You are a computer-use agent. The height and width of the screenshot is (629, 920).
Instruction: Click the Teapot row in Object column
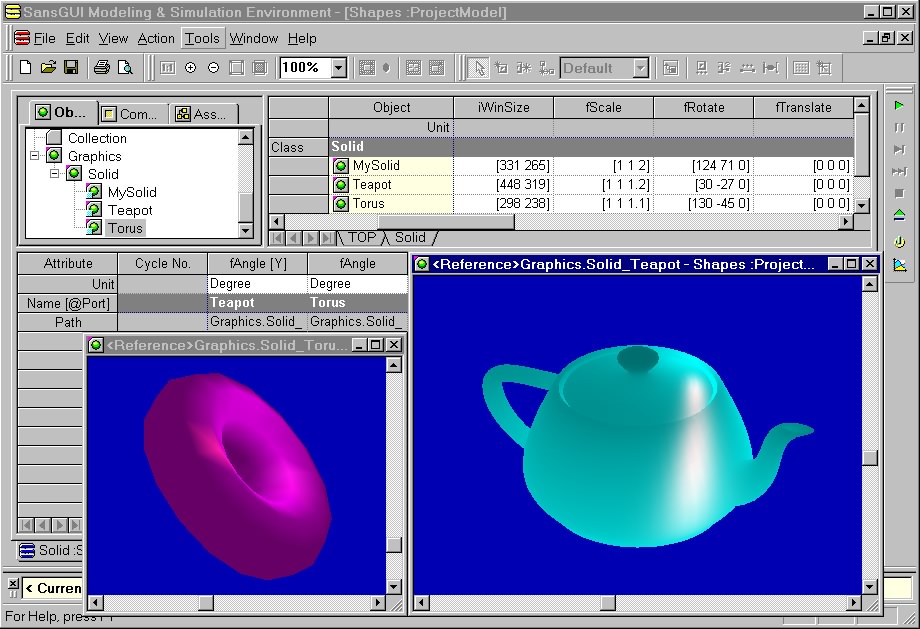372,185
